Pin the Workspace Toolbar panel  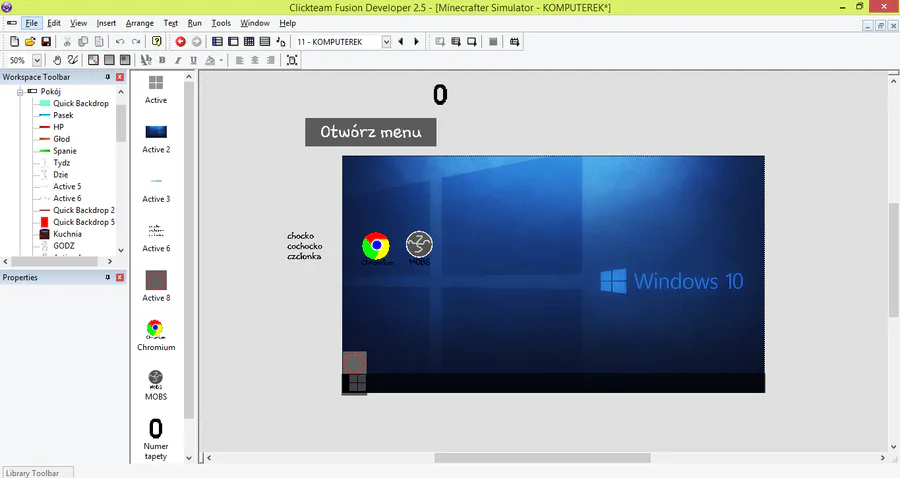click(x=107, y=77)
